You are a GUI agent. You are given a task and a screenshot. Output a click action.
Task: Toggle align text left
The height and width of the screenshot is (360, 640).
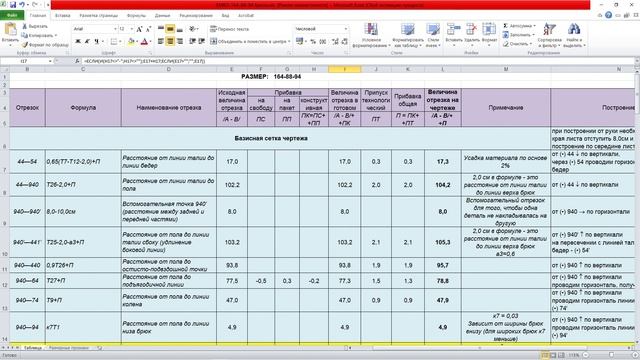[x=161, y=42]
